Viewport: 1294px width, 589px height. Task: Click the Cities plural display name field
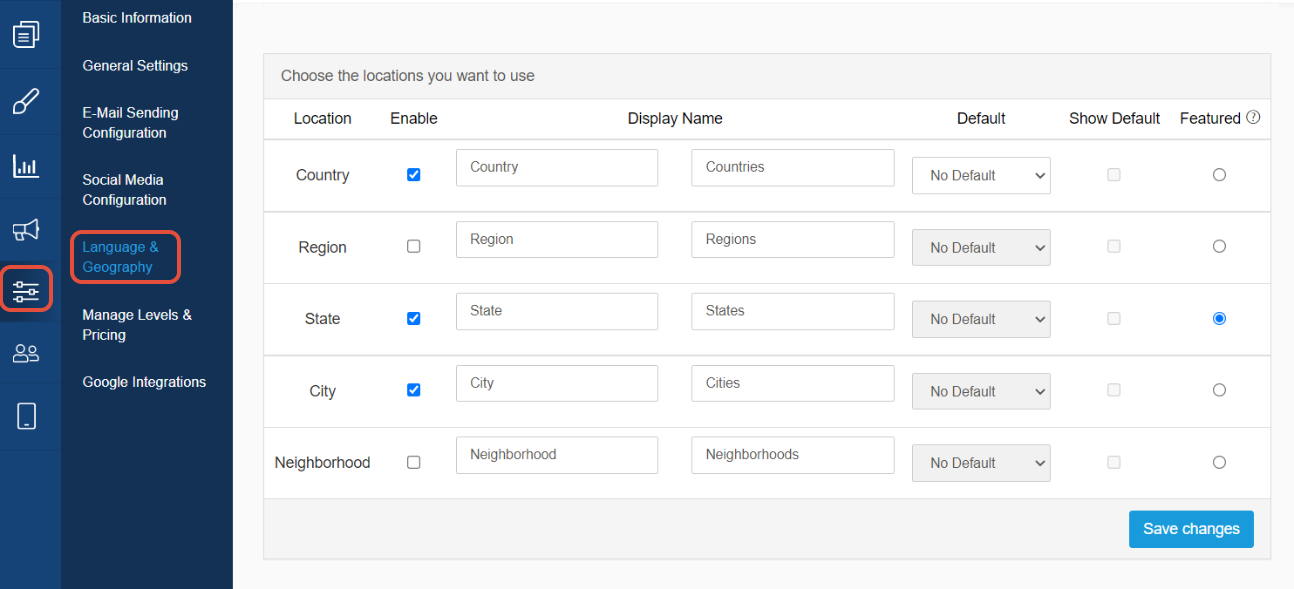pos(792,383)
